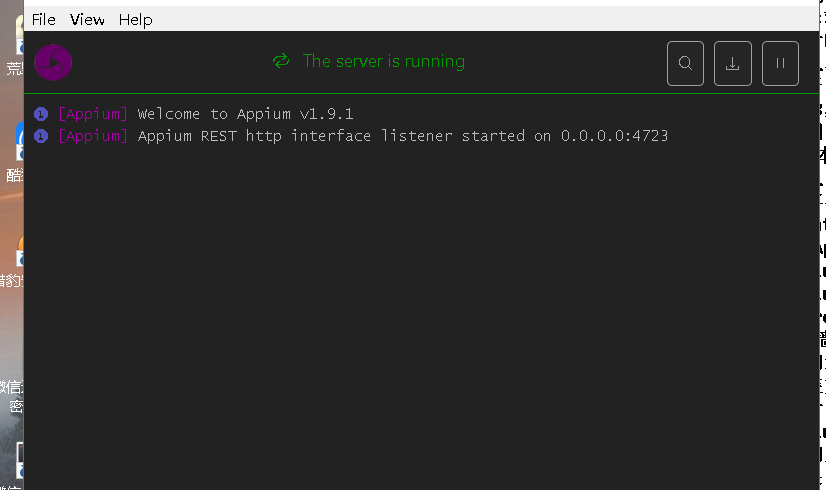Viewport: 826px width, 490px height.
Task: Click the empty log output area
Action: (x=420, y=320)
